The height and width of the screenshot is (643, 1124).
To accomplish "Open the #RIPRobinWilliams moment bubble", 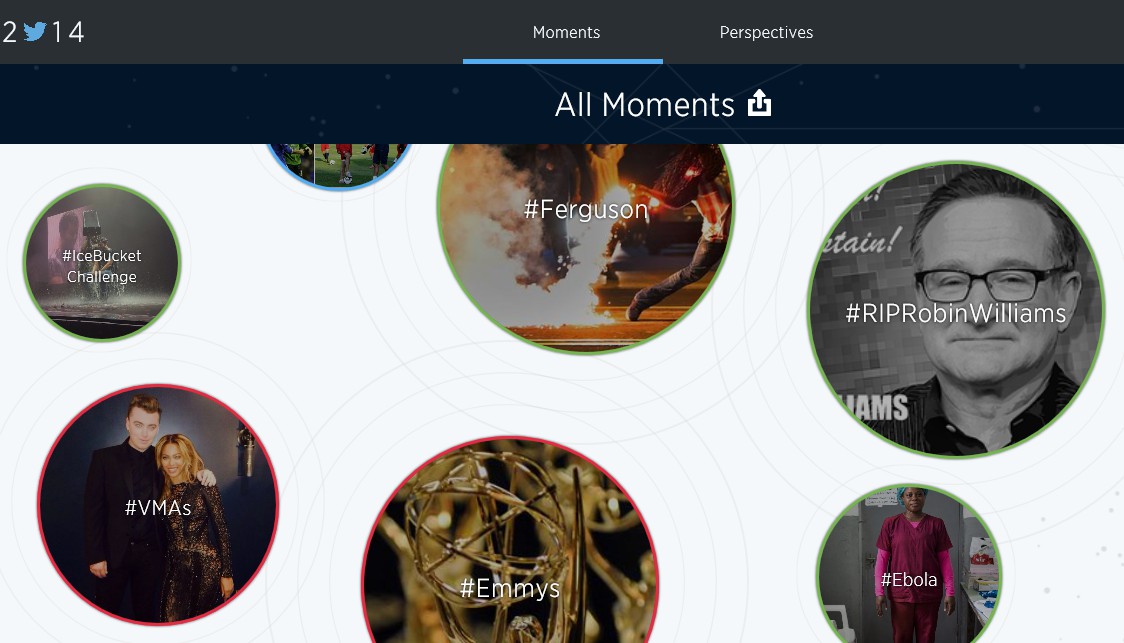I will click(956, 310).
